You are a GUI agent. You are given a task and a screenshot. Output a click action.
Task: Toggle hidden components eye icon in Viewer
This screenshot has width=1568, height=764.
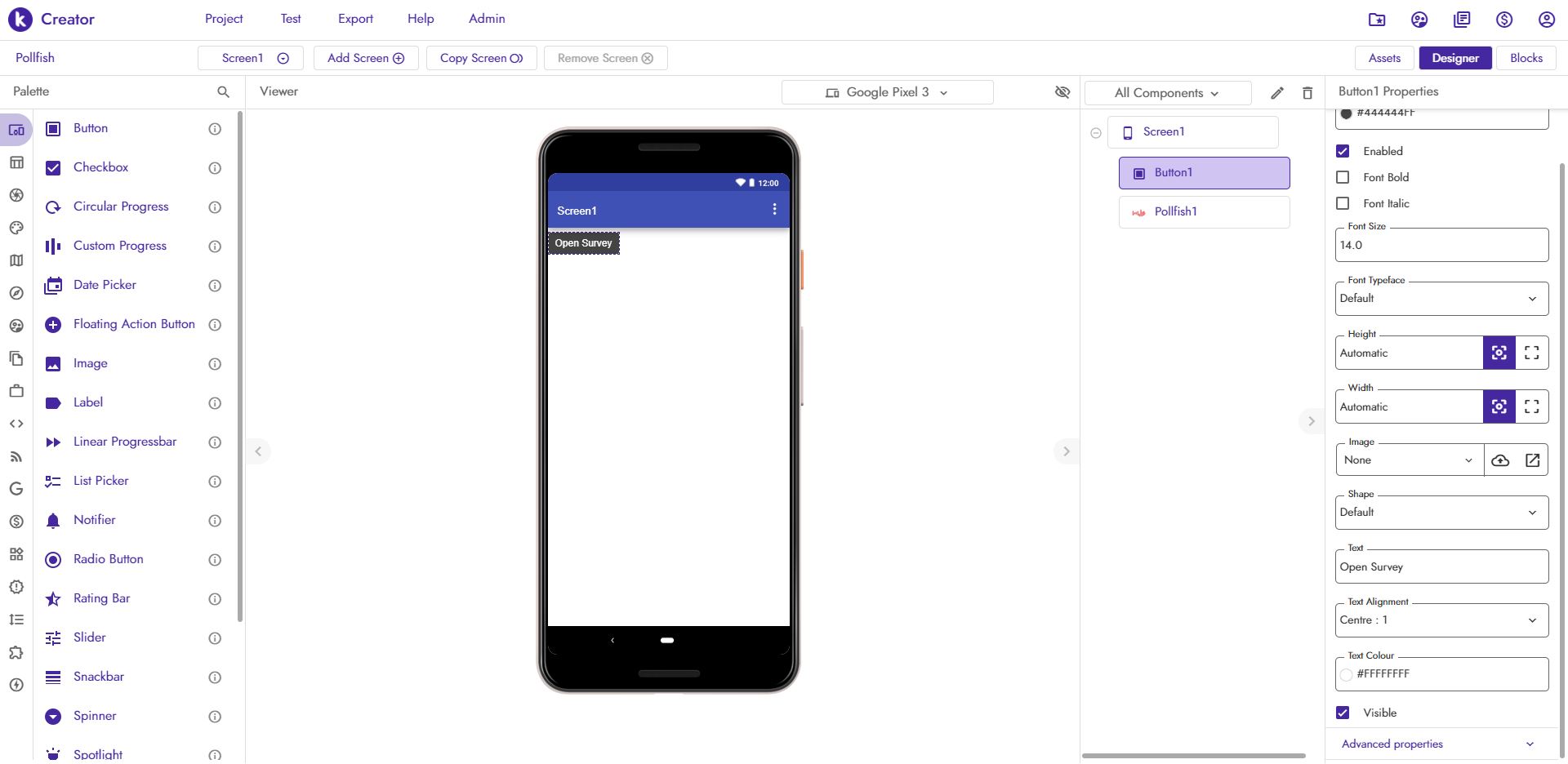[x=1062, y=92]
